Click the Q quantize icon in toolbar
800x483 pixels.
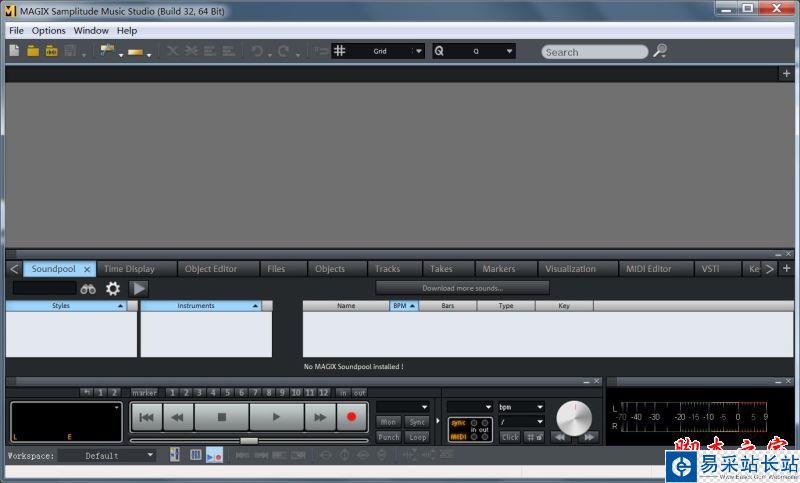coord(439,51)
